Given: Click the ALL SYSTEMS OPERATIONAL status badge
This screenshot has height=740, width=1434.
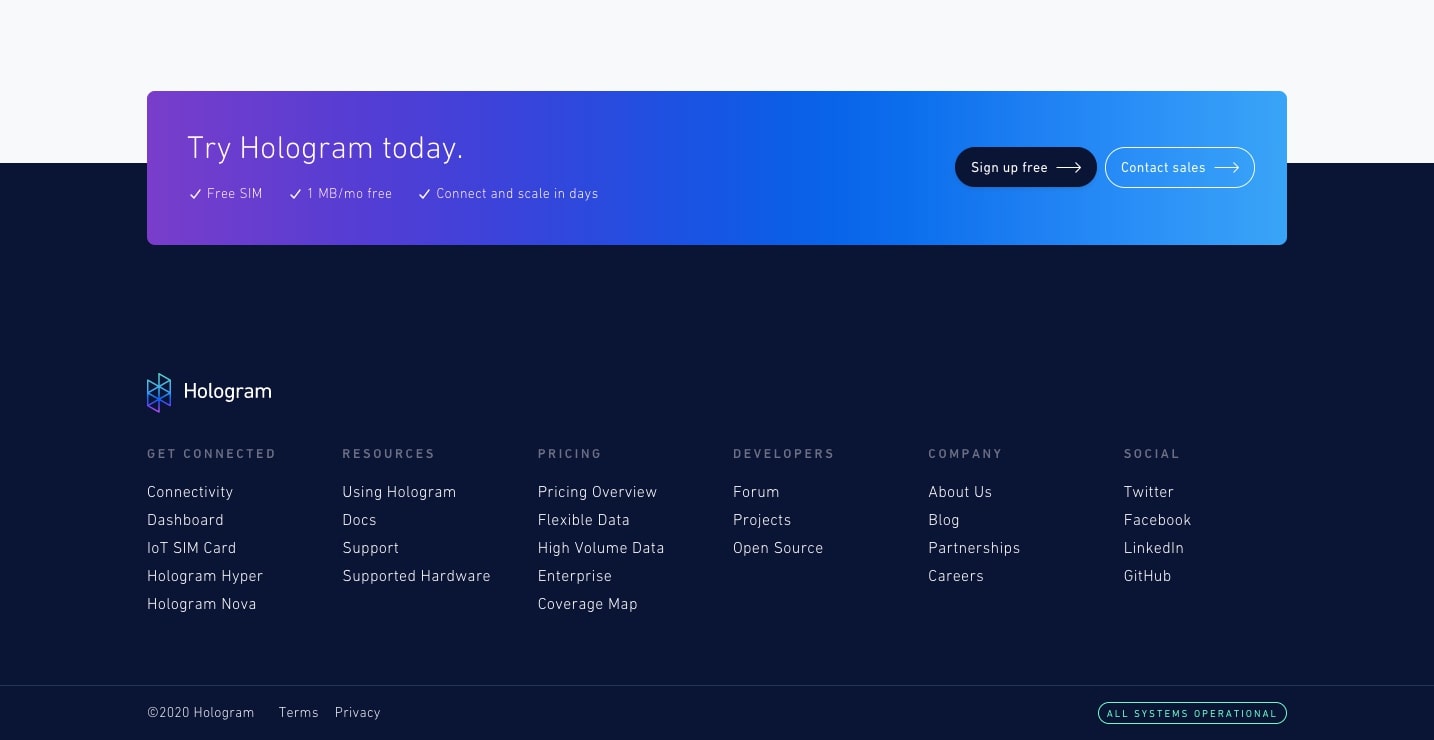Looking at the screenshot, I should click(x=1192, y=713).
